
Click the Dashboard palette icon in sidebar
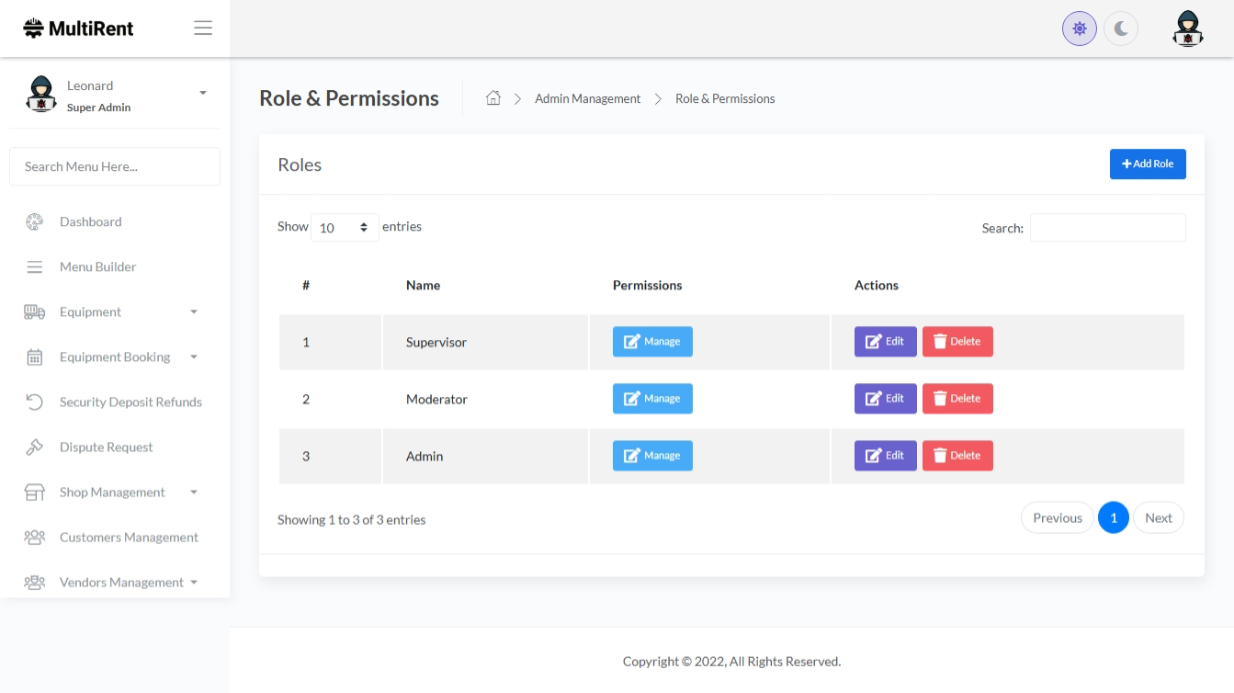34,222
